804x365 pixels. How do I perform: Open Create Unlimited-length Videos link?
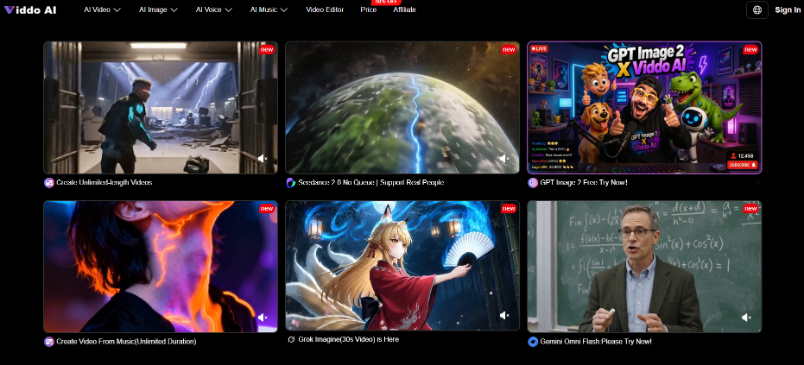click(104, 182)
